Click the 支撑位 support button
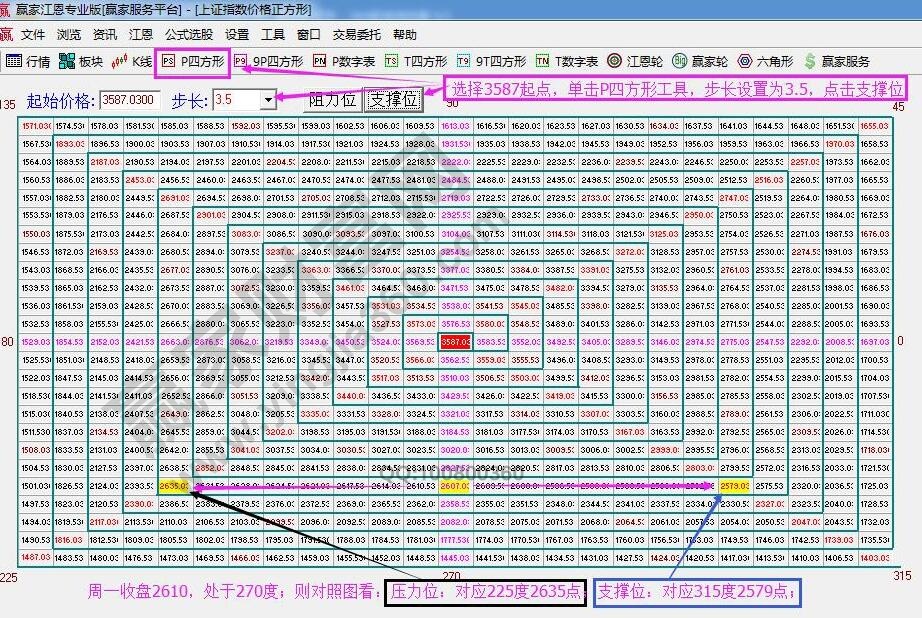This screenshot has width=922, height=618. pyautogui.click(x=394, y=100)
